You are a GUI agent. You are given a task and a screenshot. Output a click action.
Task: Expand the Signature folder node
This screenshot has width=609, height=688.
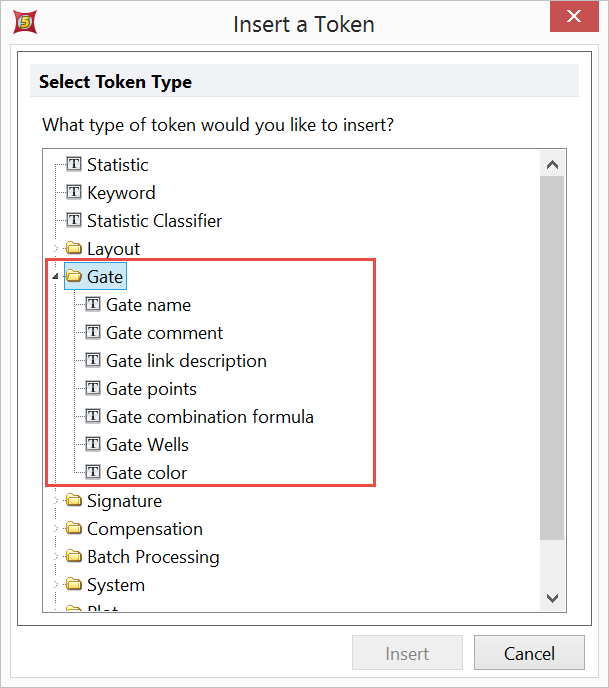pyautogui.click(x=56, y=501)
